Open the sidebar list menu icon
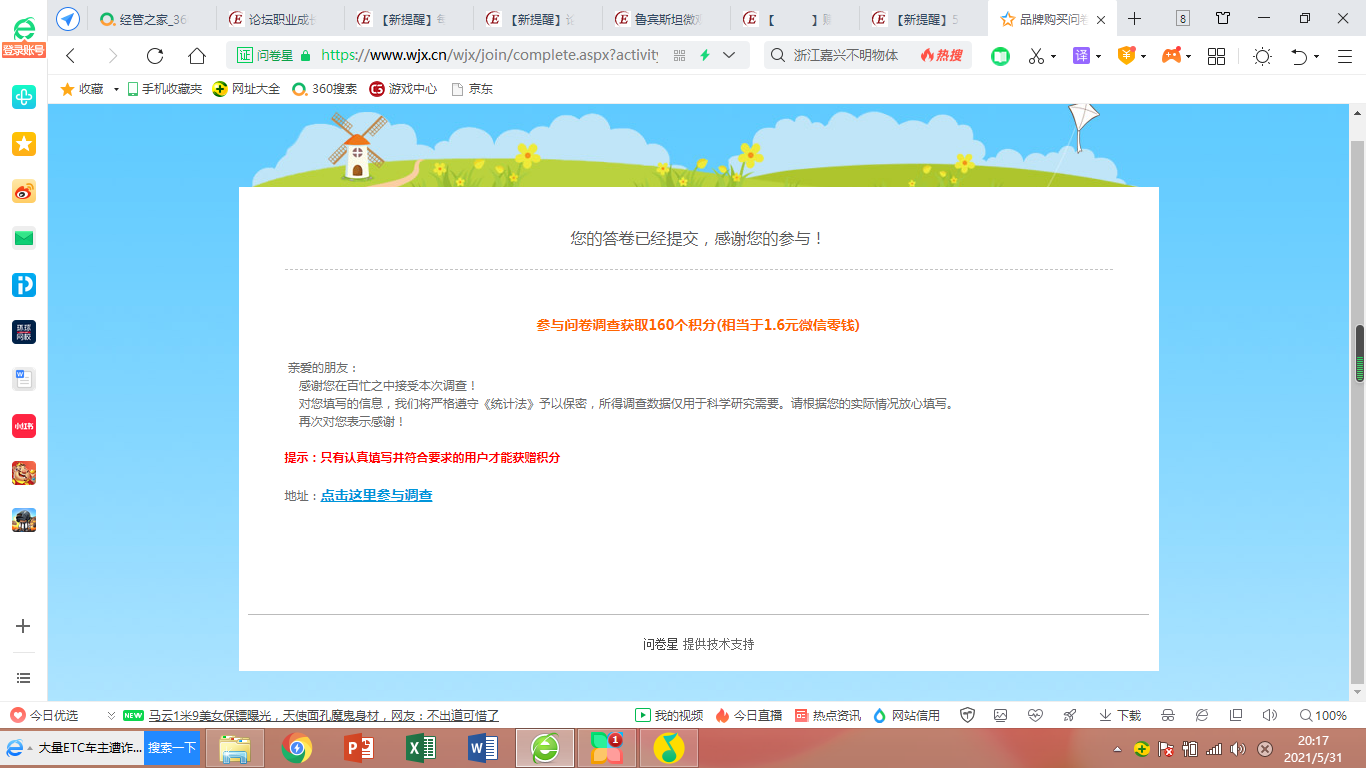 coord(24,677)
